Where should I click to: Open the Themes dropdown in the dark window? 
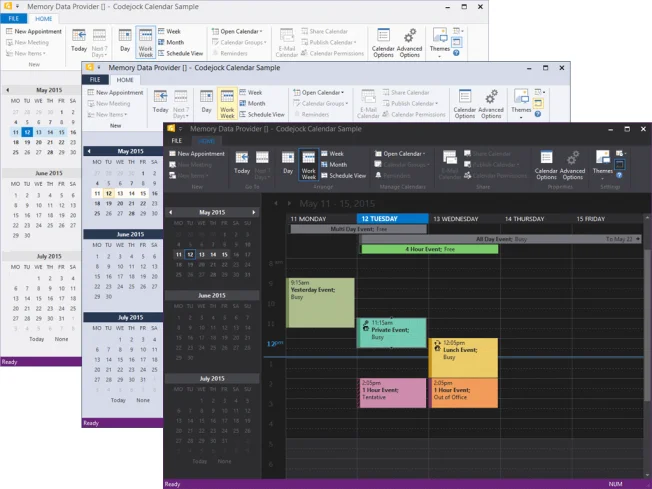click(602, 164)
